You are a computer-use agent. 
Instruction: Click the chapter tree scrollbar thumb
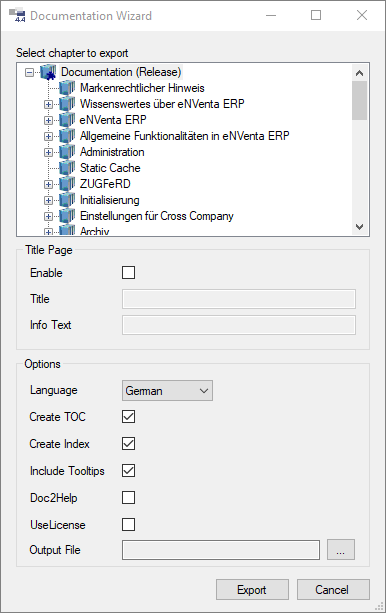(x=359, y=100)
